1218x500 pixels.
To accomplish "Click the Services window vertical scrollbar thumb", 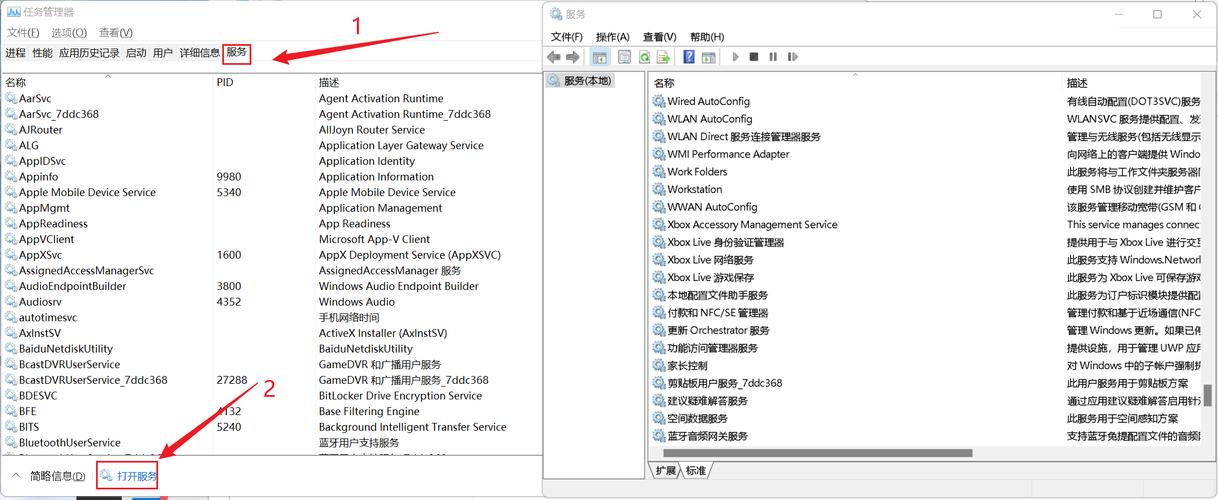I will (1207, 394).
